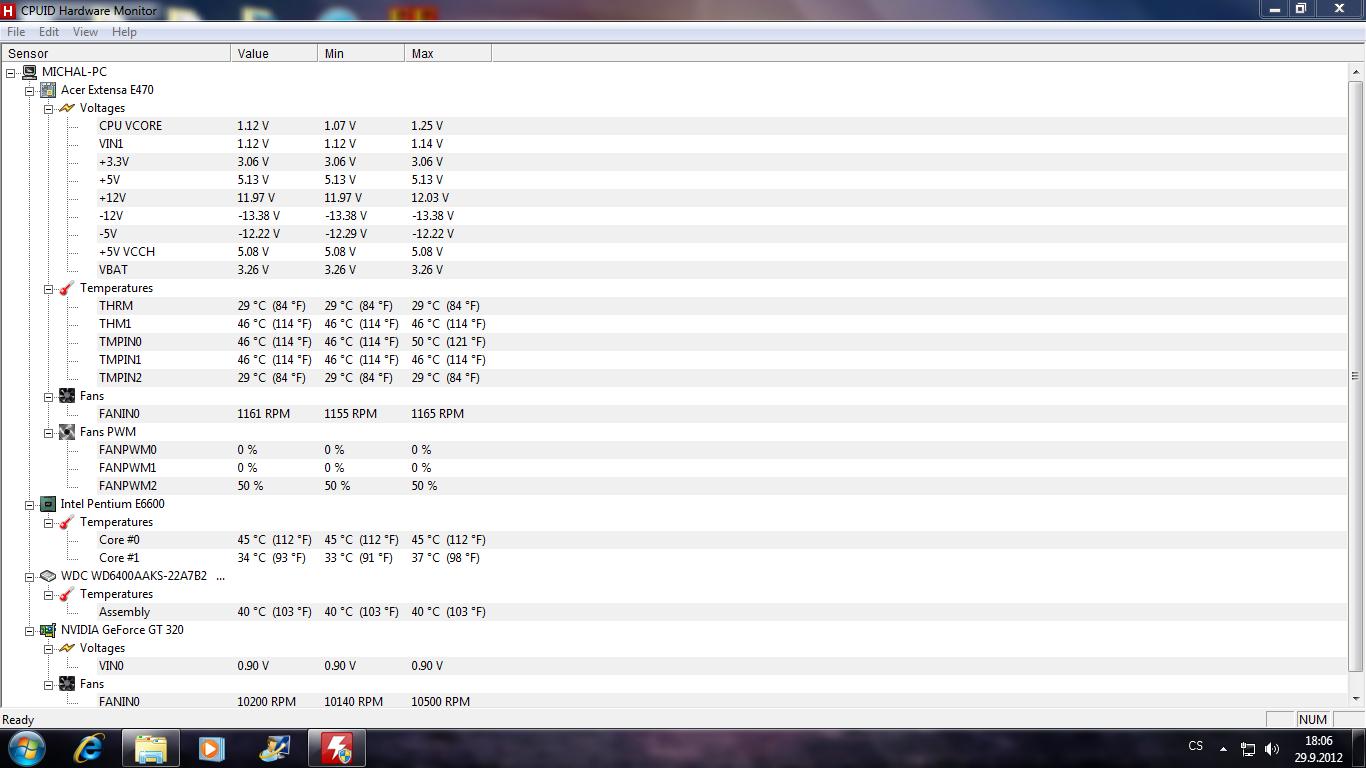The width and height of the screenshot is (1366, 768).
Task: Click the vertical scrollbar up arrow
Action: 1356,70
